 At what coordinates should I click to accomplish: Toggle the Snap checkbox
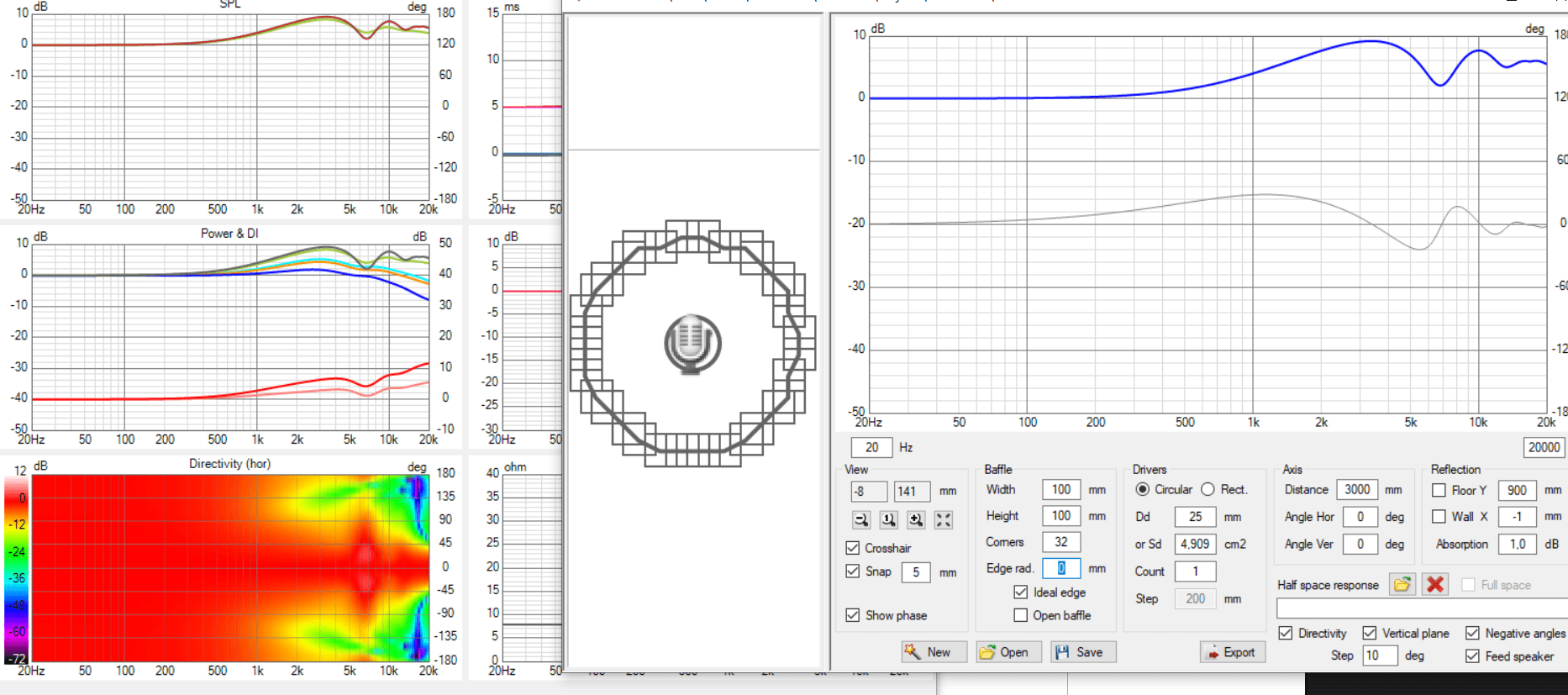853,571
